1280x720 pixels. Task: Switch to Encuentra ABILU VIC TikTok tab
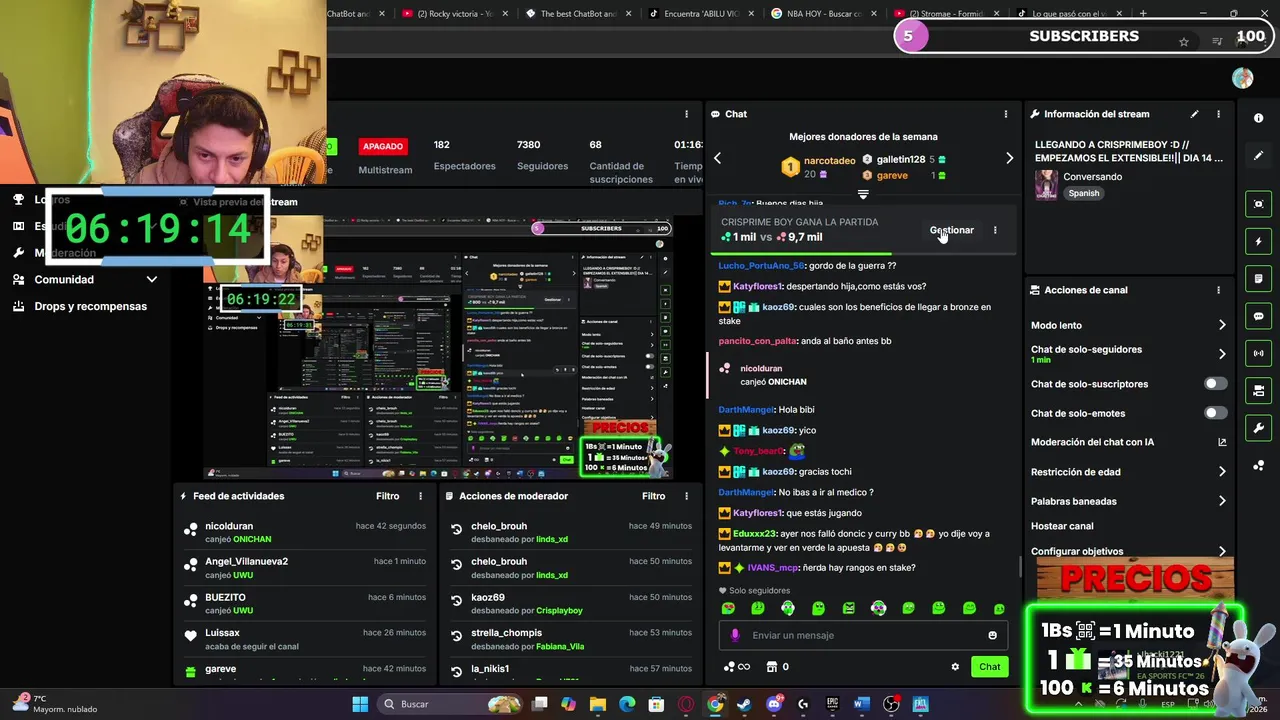[700, 14]
